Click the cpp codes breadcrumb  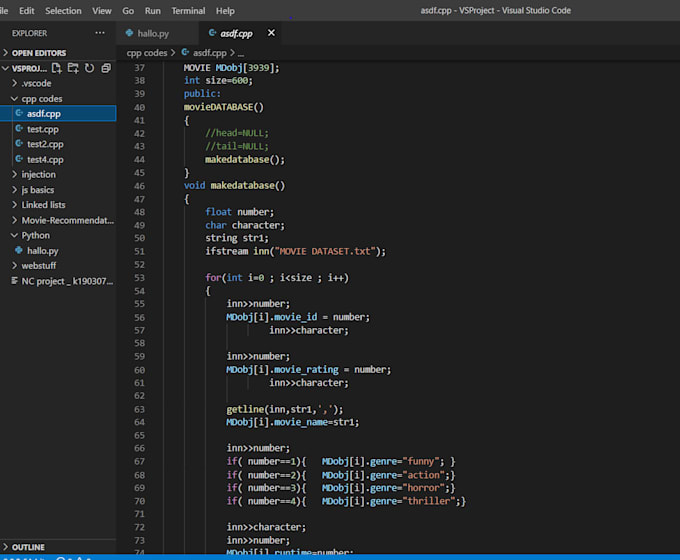pyautogui.click(x=147, y=53)
